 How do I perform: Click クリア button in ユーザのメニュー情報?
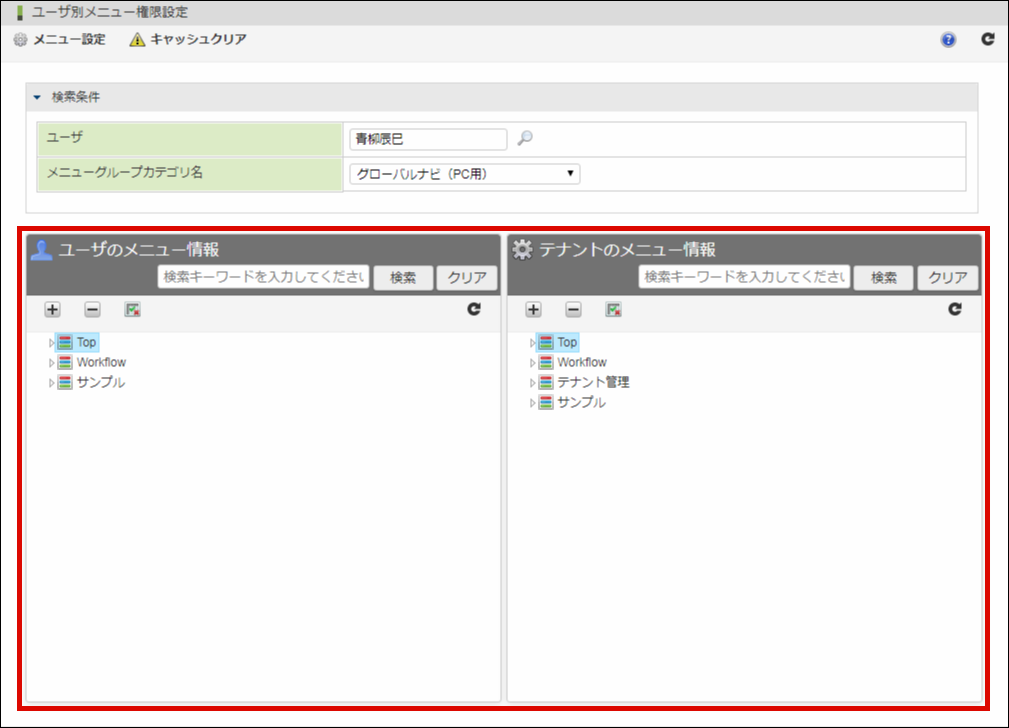click(467, 277)
